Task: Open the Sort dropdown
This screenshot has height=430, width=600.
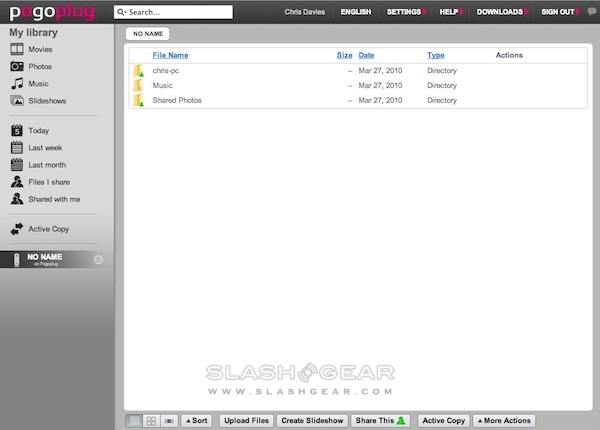Action: coord(196,421)
